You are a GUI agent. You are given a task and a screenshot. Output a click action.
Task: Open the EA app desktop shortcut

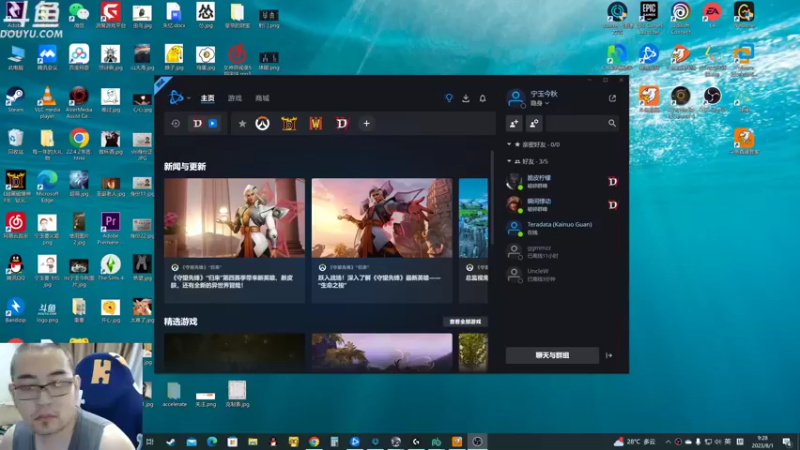coord(712,15)
